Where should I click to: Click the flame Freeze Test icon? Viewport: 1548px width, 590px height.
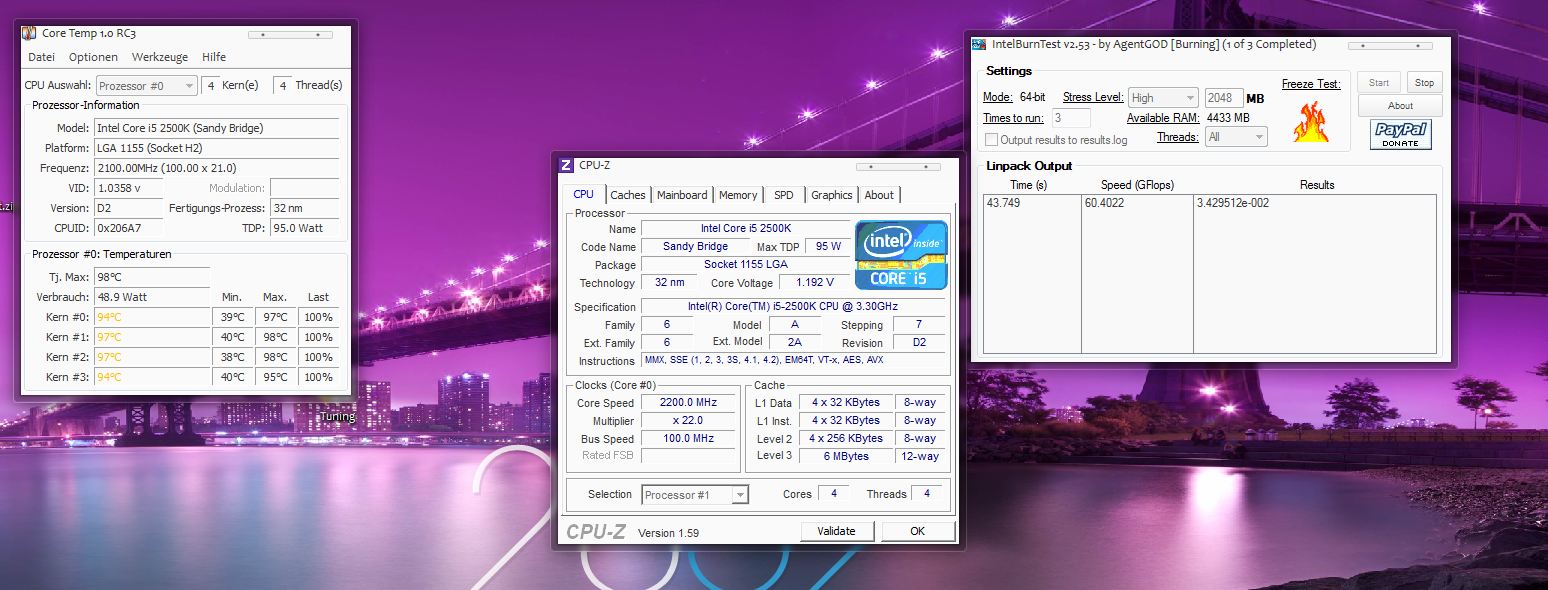tap(1309, 121)
